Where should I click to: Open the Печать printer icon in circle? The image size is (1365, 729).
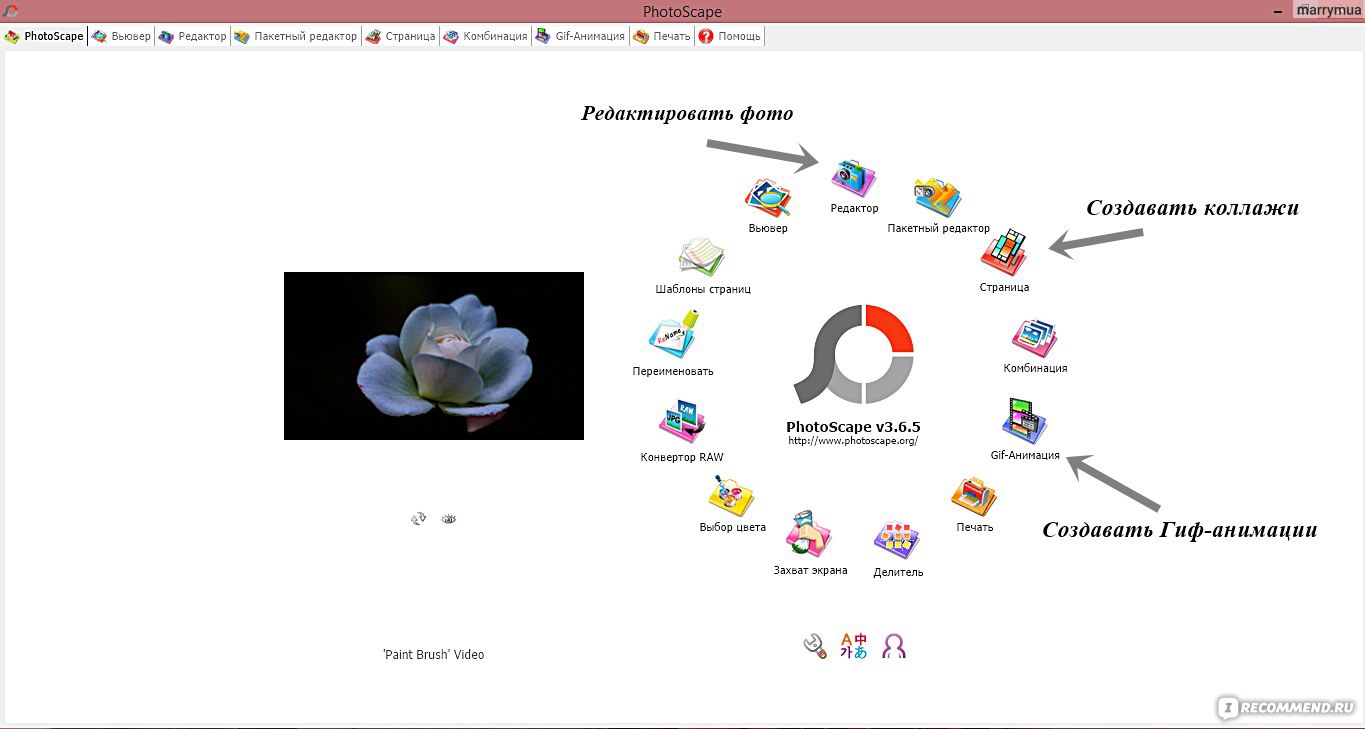(x=973, y=496)
